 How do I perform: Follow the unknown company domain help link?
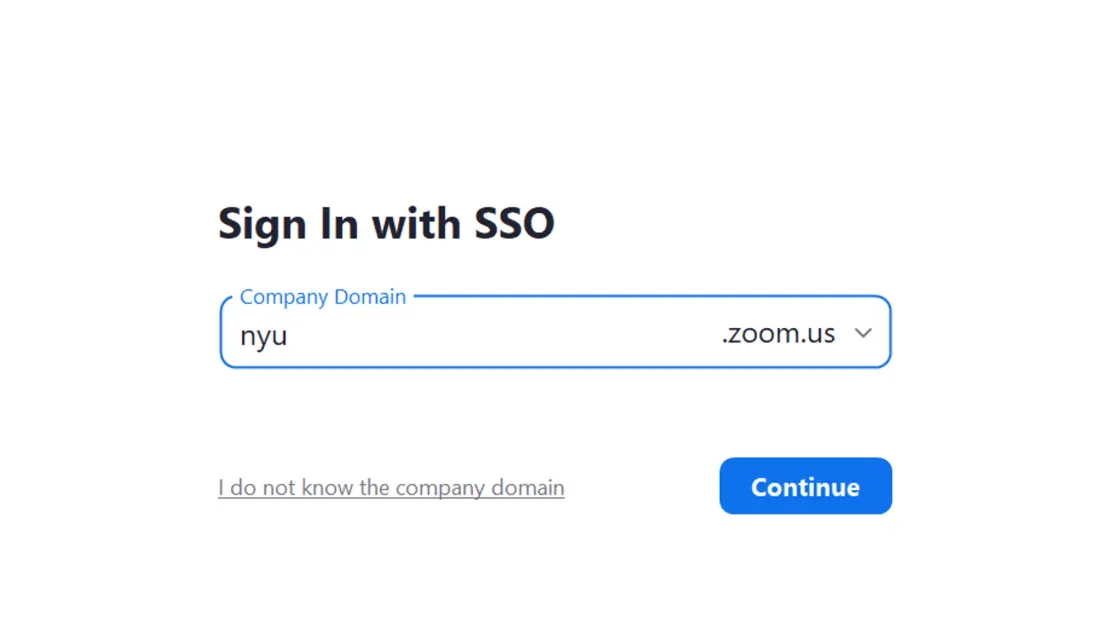click(x=391, y=488)
